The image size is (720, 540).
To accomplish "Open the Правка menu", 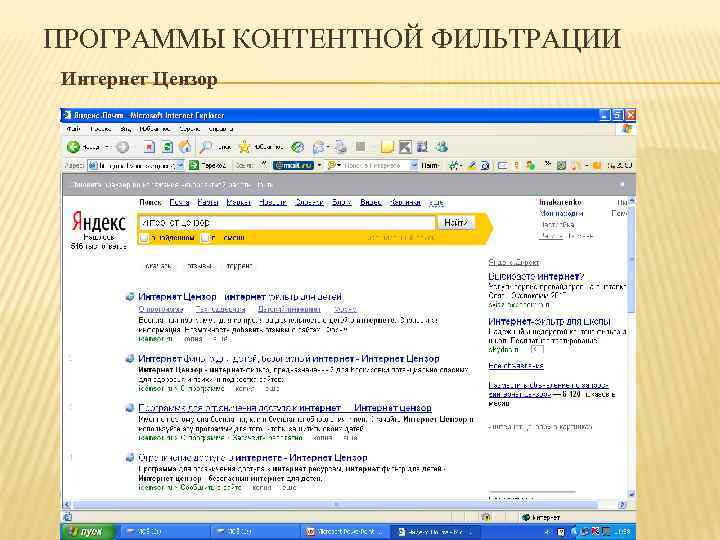I will tap(101, 129).
